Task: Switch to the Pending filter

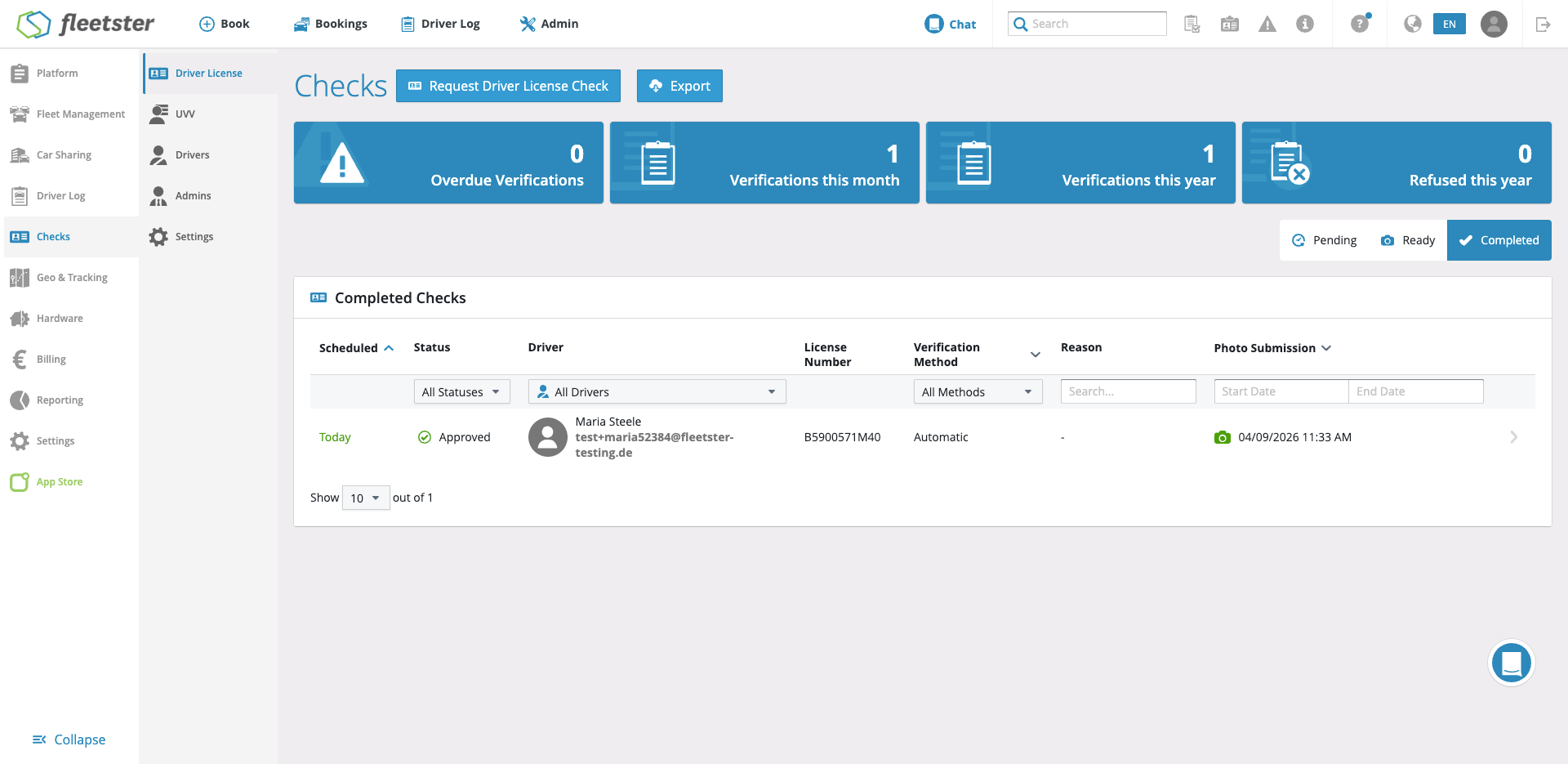Action: [x=1324, y=240]
